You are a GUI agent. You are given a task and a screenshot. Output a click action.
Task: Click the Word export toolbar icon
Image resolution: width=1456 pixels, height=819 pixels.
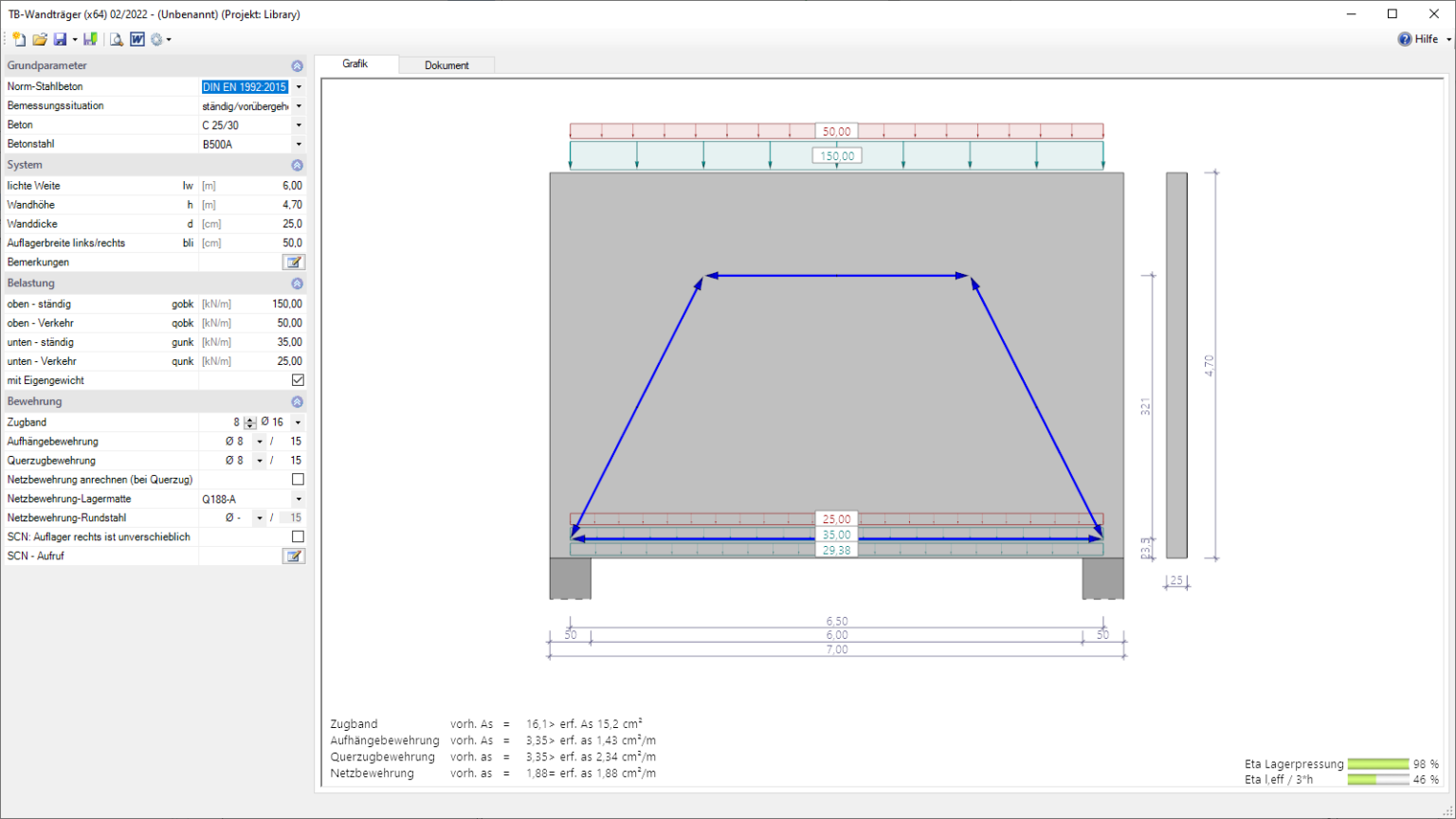(137, 39)
